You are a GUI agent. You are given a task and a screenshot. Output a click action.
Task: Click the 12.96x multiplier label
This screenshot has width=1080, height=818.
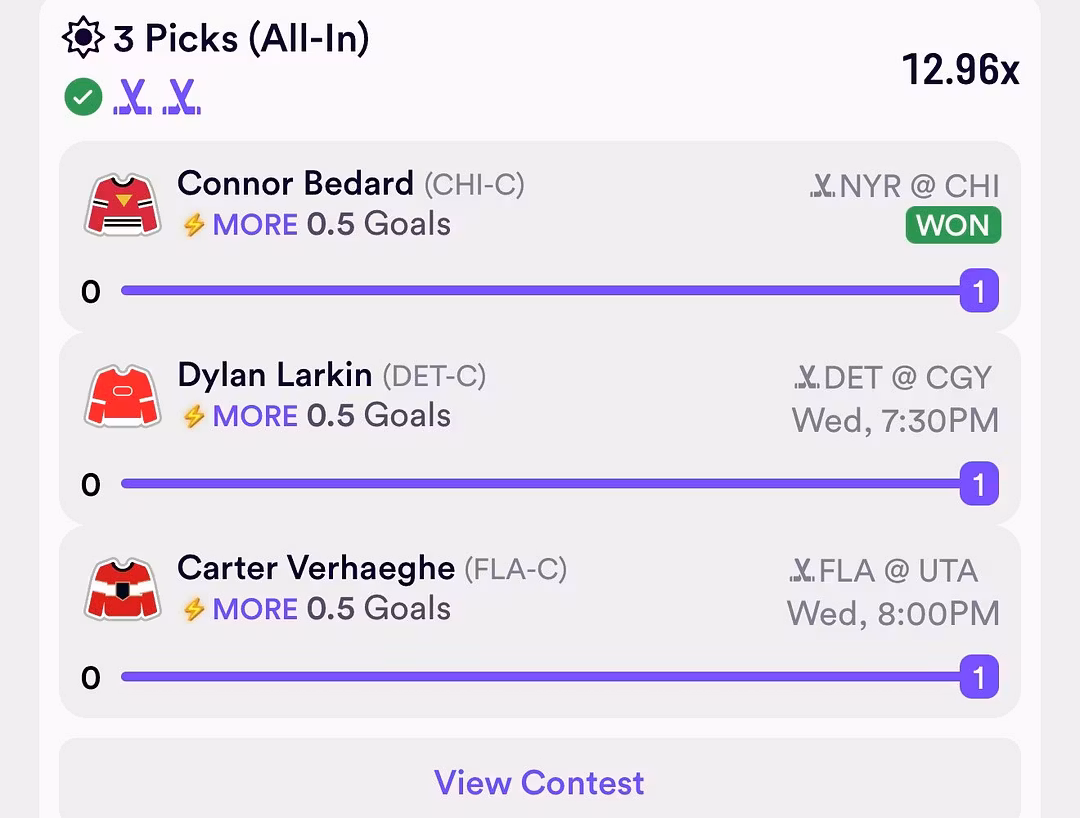tap(963, 70)
